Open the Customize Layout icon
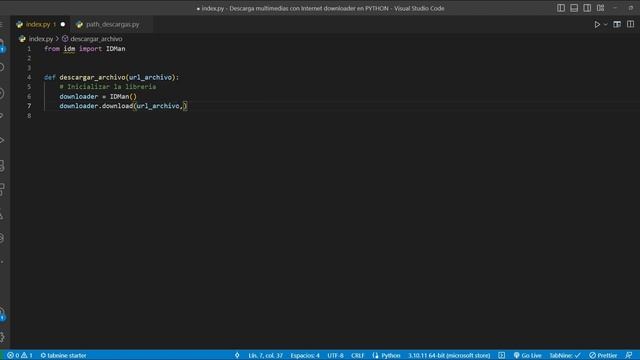This screenshot has width=640, height=360. point(600,8)
